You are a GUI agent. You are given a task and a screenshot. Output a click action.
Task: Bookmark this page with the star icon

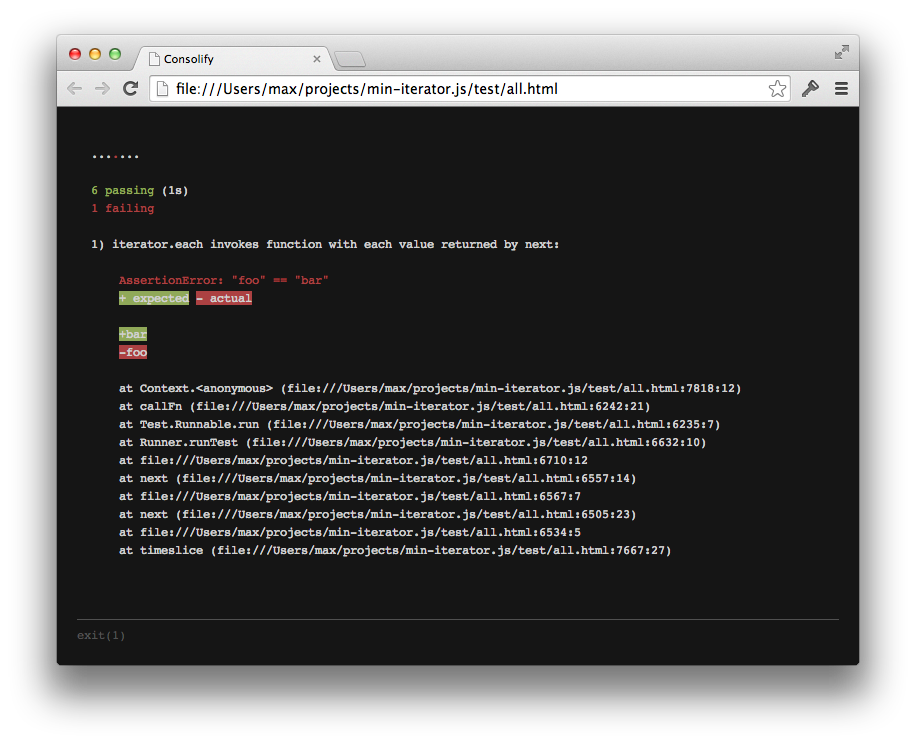click(x=777, y=89)
